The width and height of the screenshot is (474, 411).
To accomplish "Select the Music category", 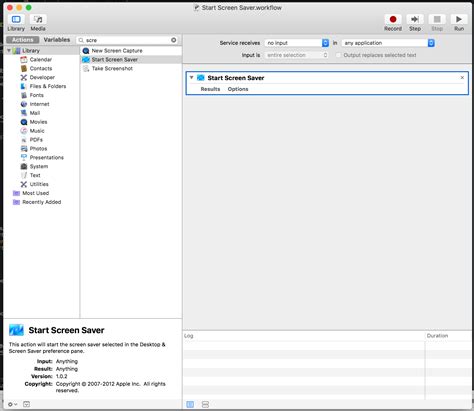I will (x=37, y=131).
